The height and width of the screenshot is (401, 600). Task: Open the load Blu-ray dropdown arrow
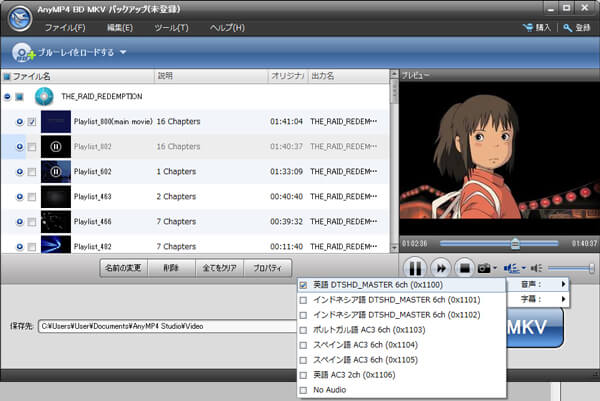point(123,52)
